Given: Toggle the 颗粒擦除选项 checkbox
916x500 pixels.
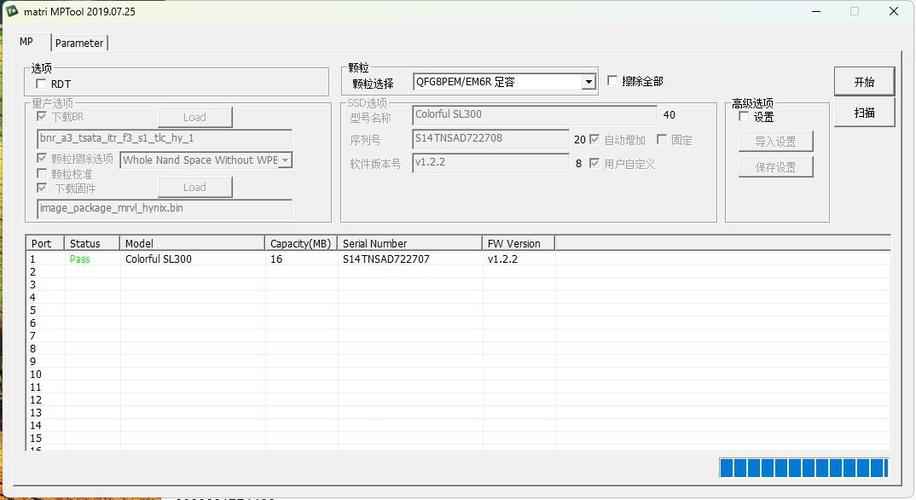Looking at the screenshot, I should pyautogui.click(x=41, y=158).
